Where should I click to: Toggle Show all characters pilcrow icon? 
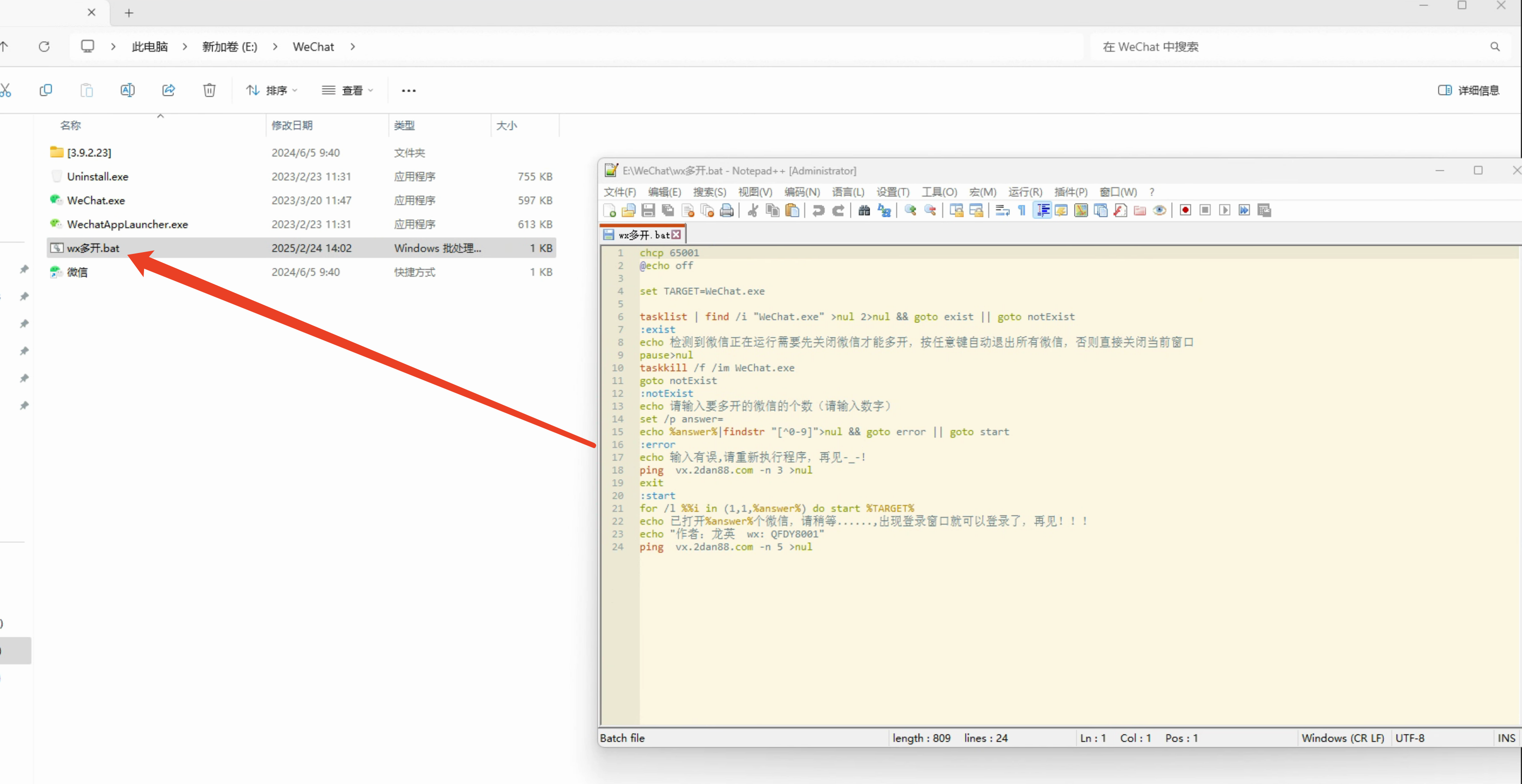pos(1022,210)
